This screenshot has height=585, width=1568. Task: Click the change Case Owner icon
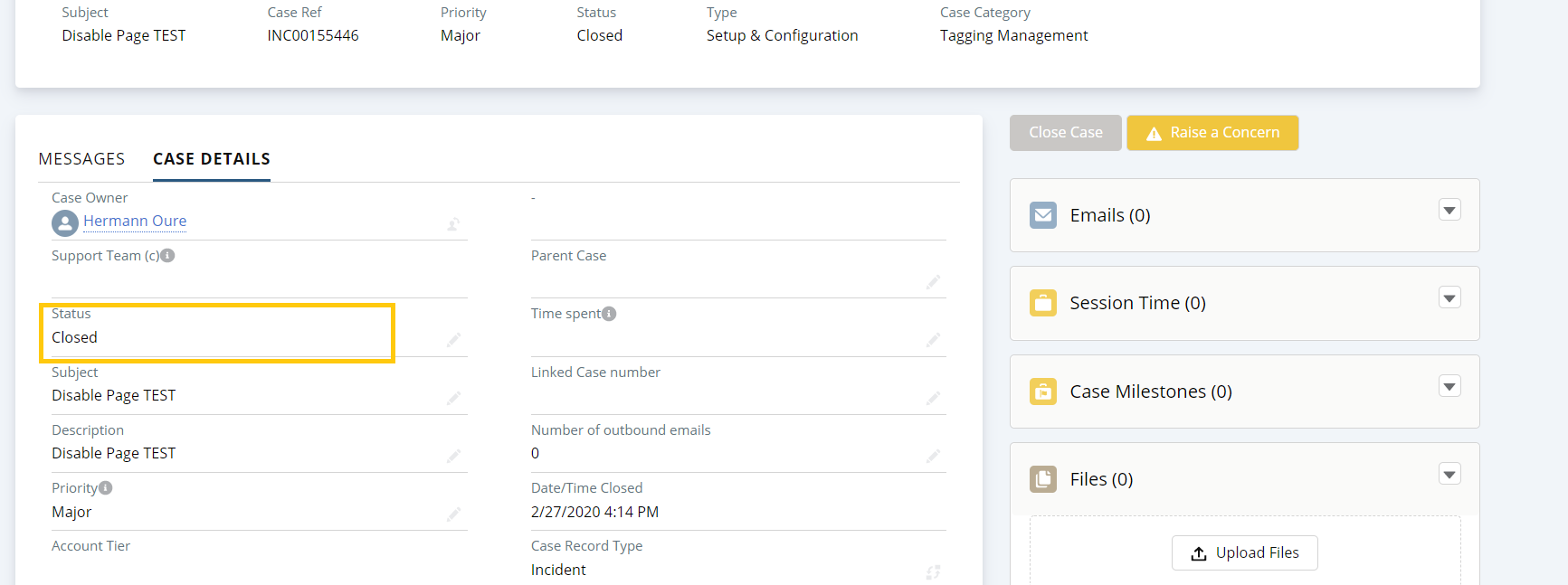(453, 224)
